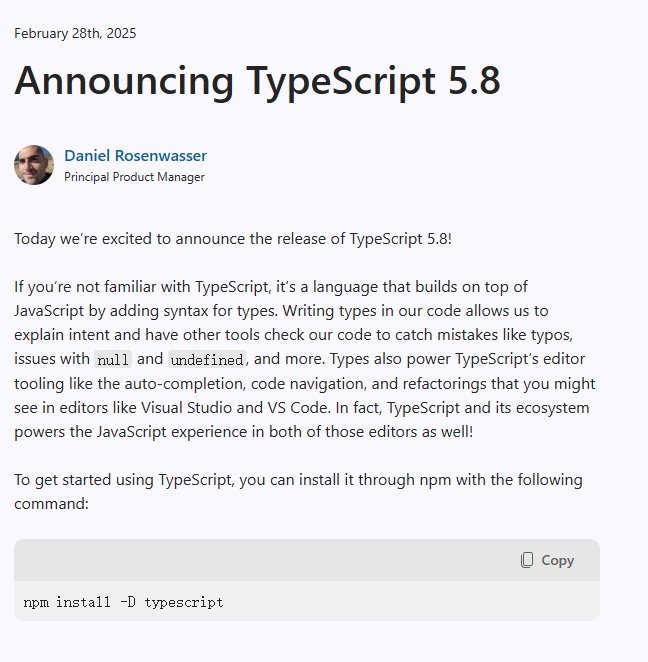Click the "If you're not familiar" line
This screenshot has width=648, height=662.
(270, 287)
